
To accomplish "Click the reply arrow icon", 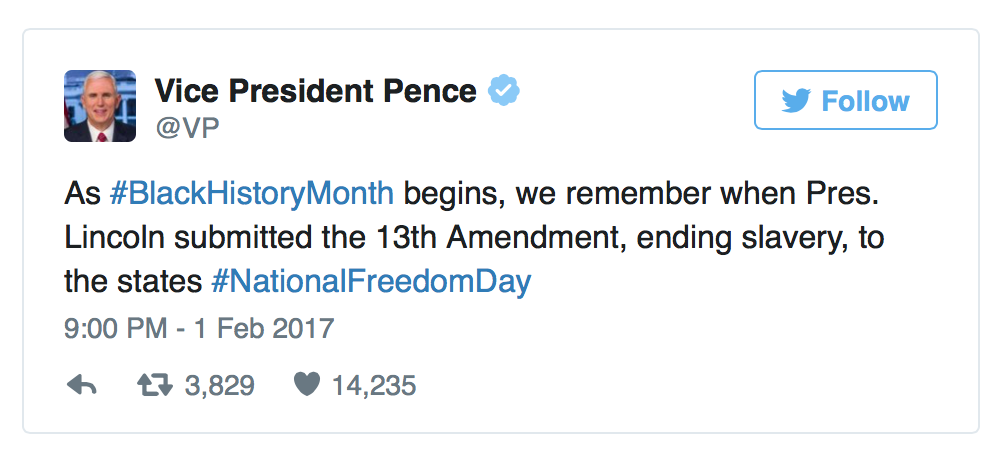I will 80,385.
